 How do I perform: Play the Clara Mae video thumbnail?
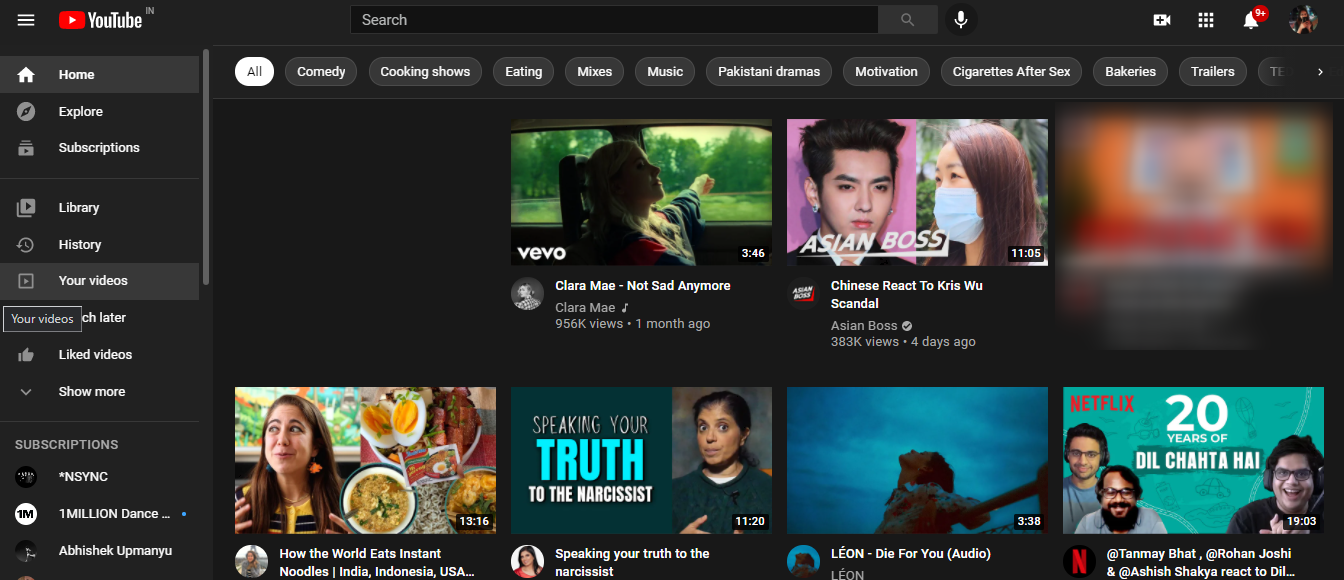[641, 192]
